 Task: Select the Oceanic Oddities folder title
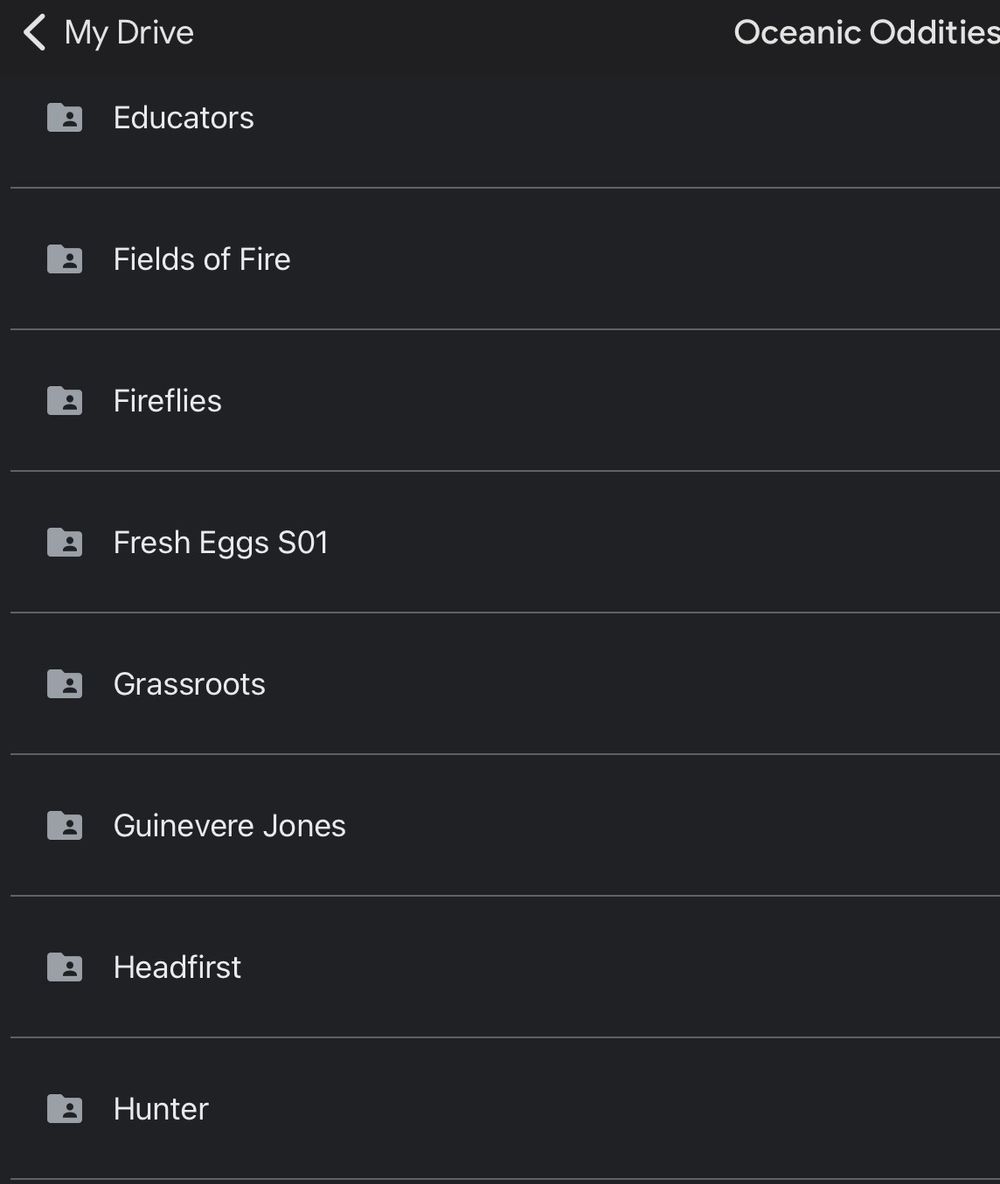coord(866,32)
